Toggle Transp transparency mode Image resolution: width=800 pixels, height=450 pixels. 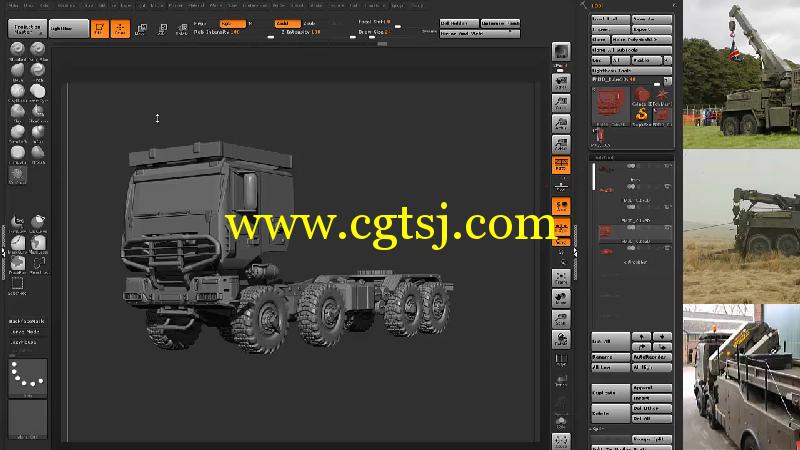point(561,381)
